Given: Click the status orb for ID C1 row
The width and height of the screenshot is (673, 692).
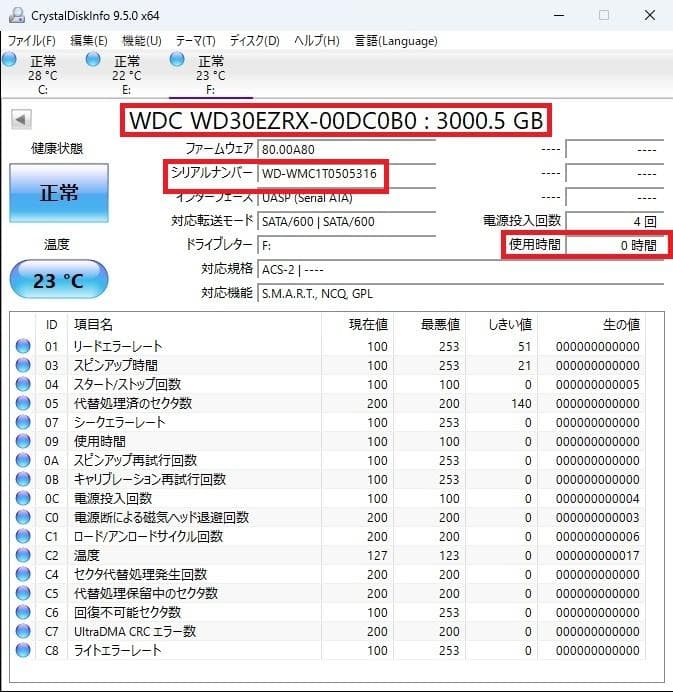Looking at the screenshot, I should point(23,536).
